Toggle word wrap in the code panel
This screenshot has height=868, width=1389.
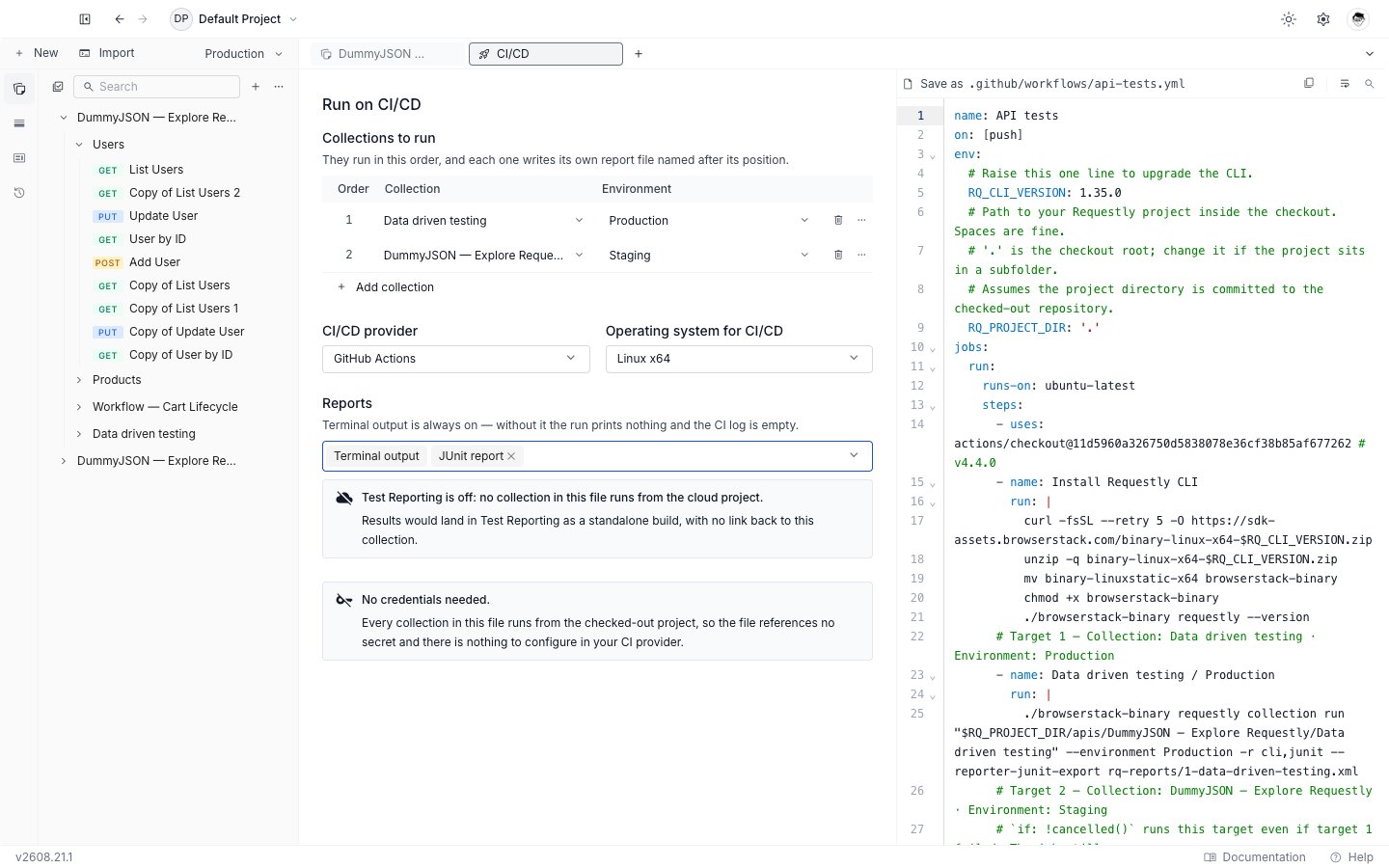coord(1345,84)
